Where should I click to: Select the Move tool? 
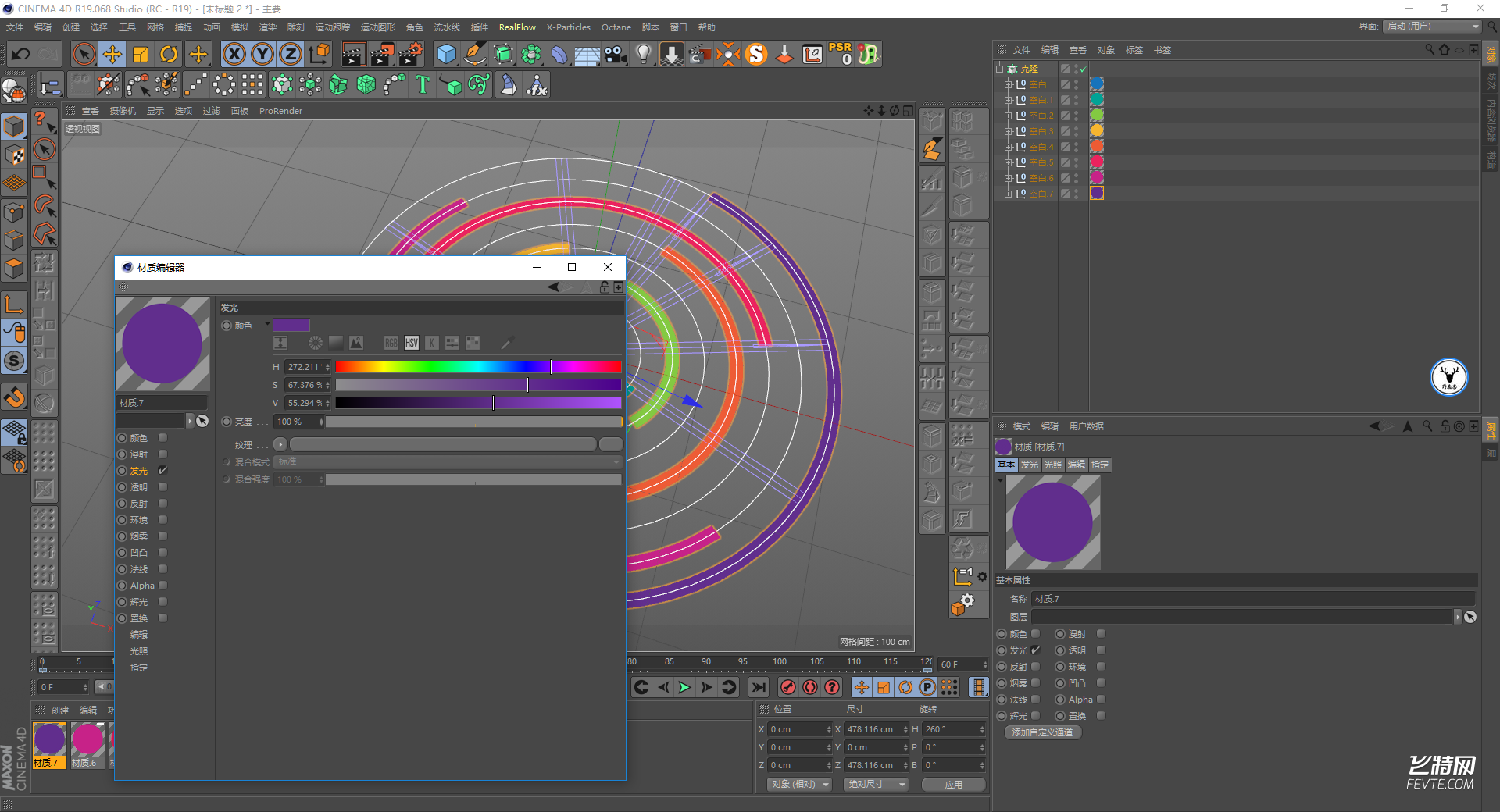coord(112,54)
